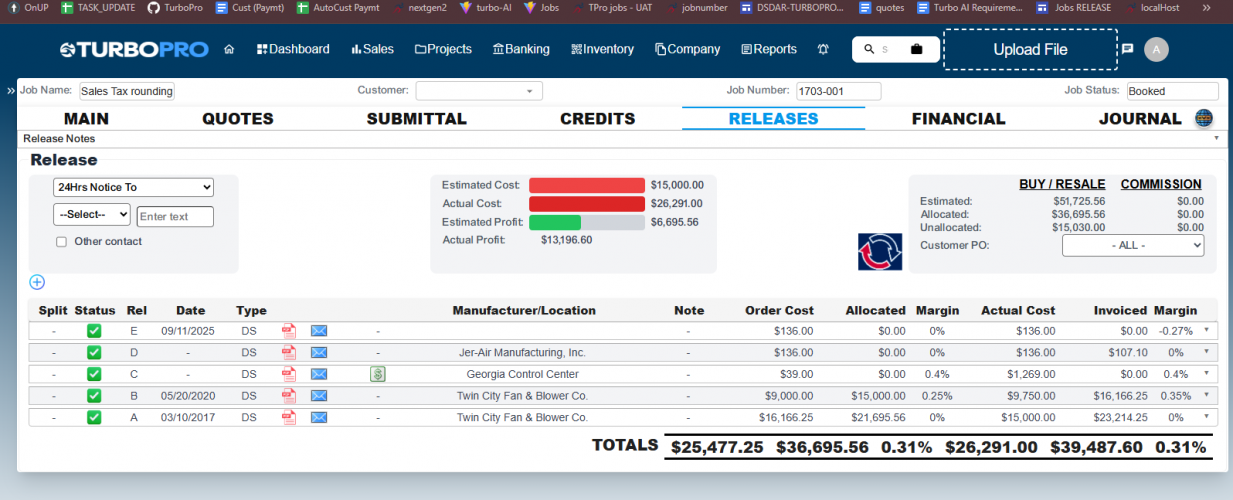Expand row arrow for release E
This screenshot has height=500, width=1233.
[1205, 330]
